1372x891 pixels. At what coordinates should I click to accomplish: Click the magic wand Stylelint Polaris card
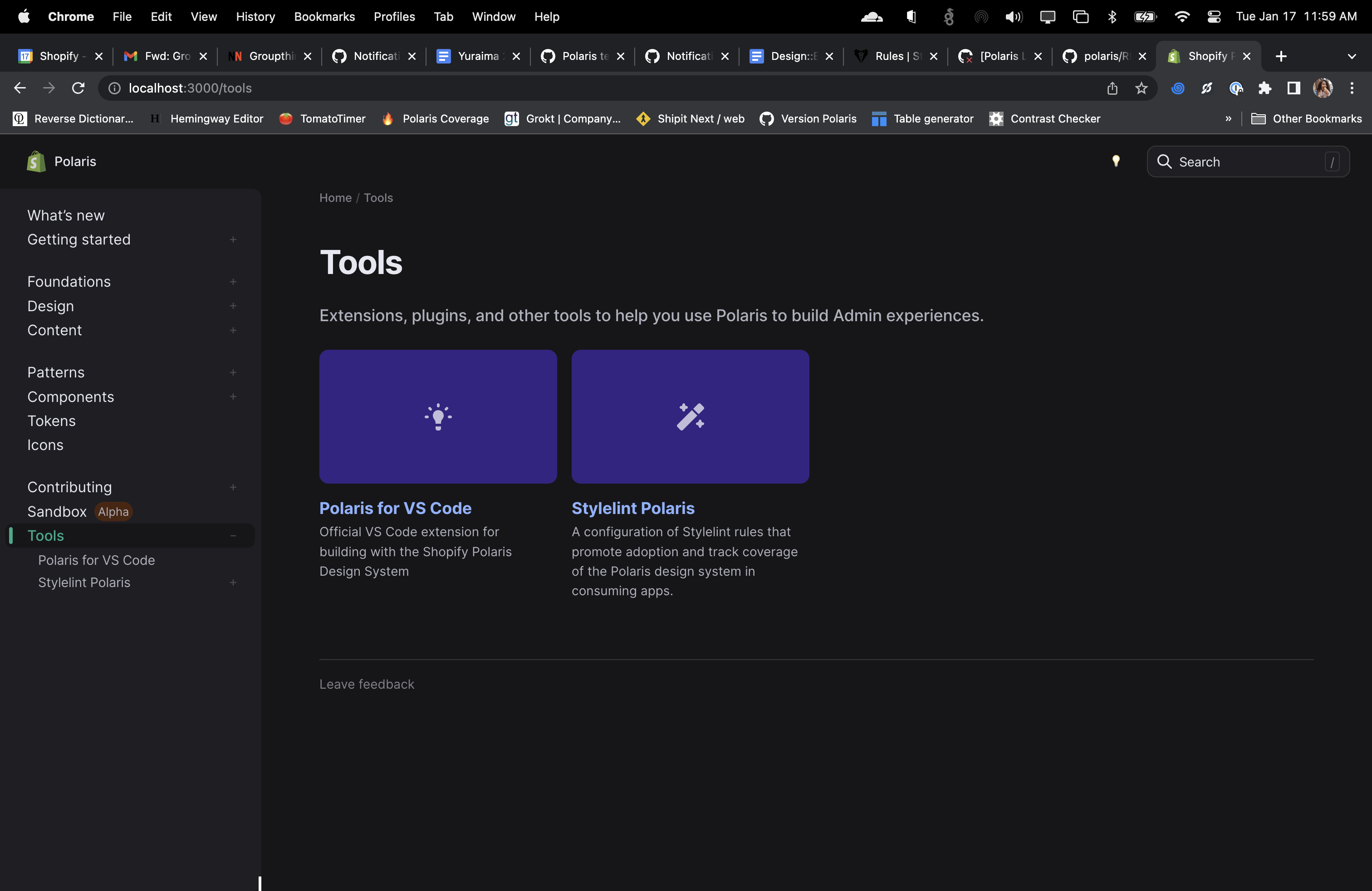(x=690, y=416)
